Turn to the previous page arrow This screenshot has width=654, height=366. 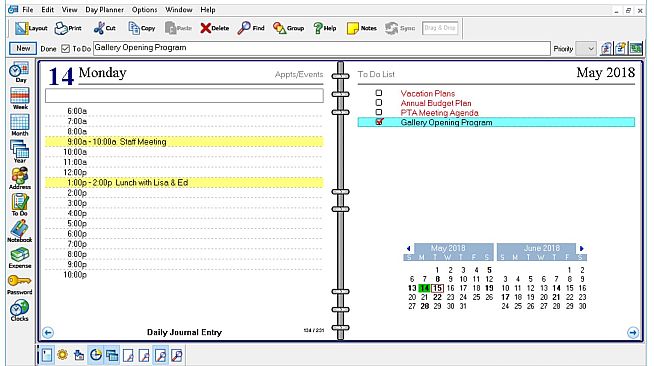click(x=48, y=332)
